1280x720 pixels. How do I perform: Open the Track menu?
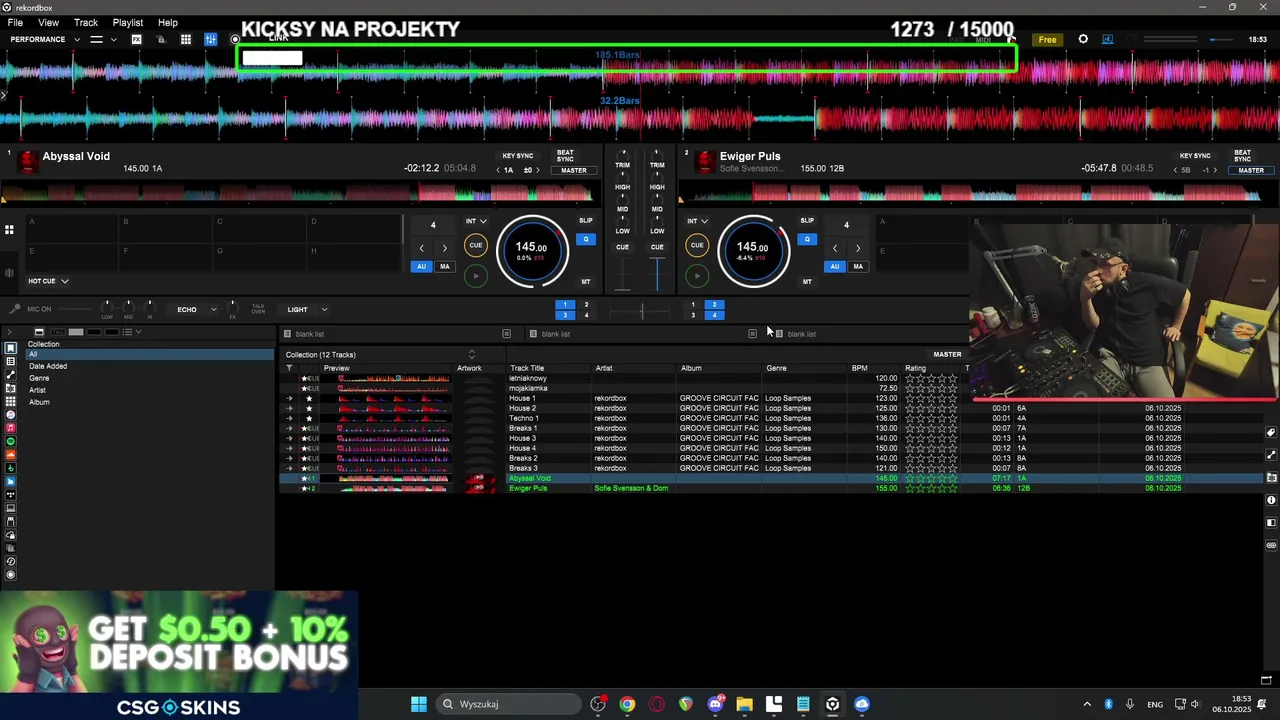pos(86,22)
